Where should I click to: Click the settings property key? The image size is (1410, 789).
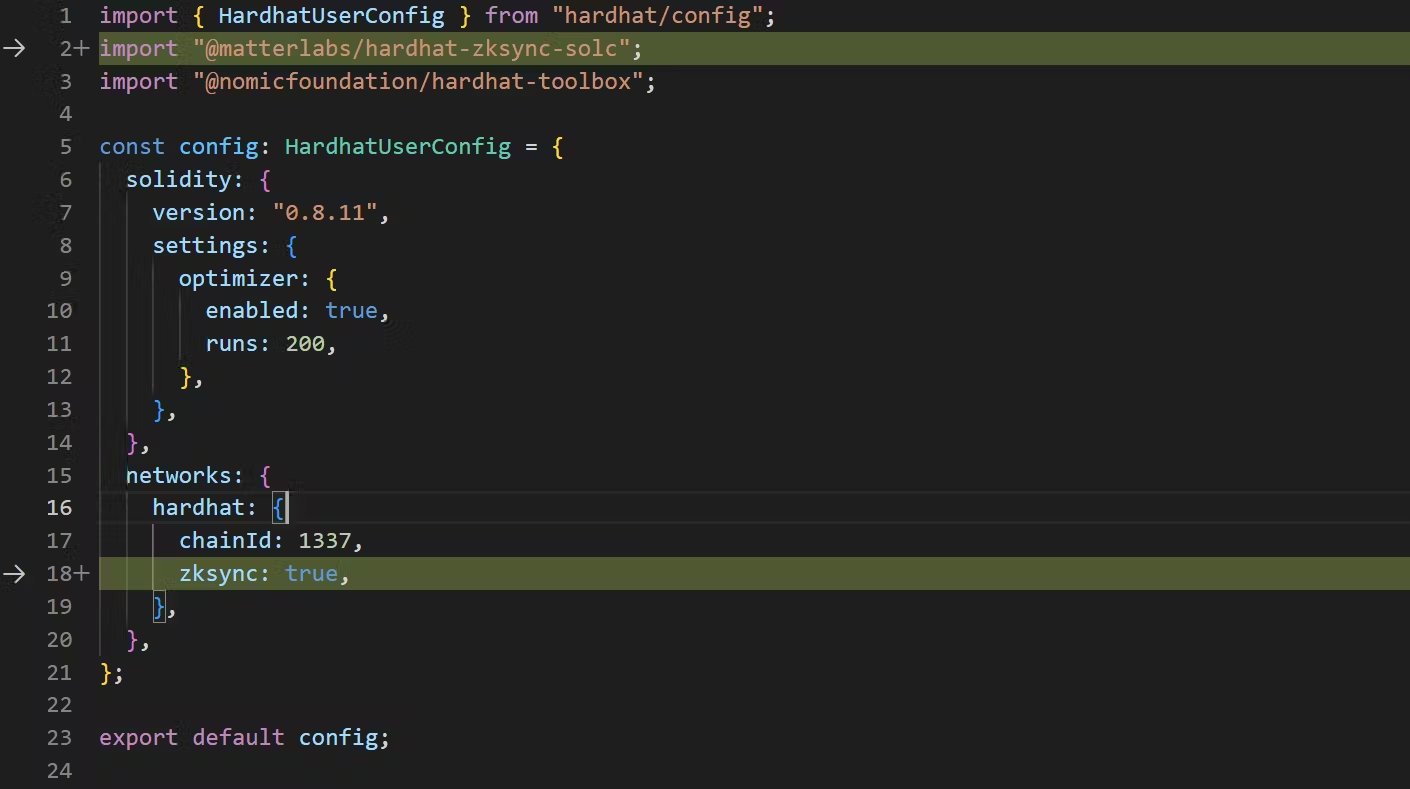205,246
